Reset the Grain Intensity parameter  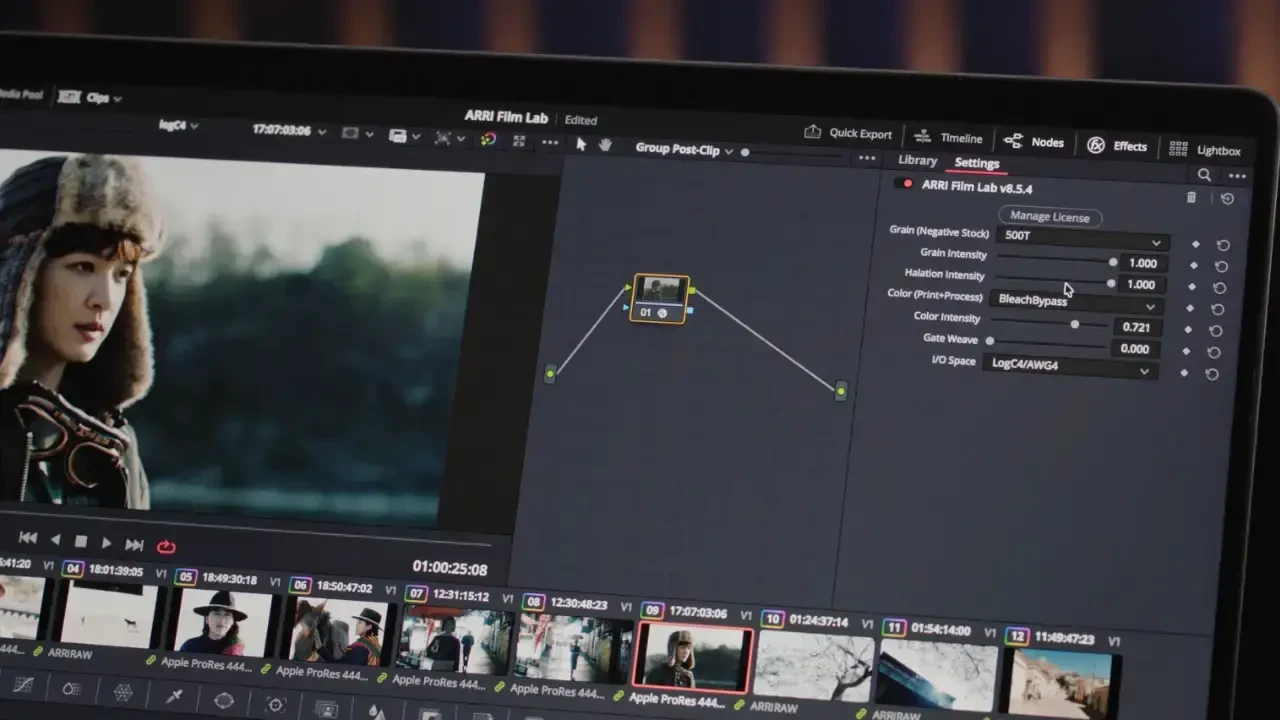[x=1221, y=267]
